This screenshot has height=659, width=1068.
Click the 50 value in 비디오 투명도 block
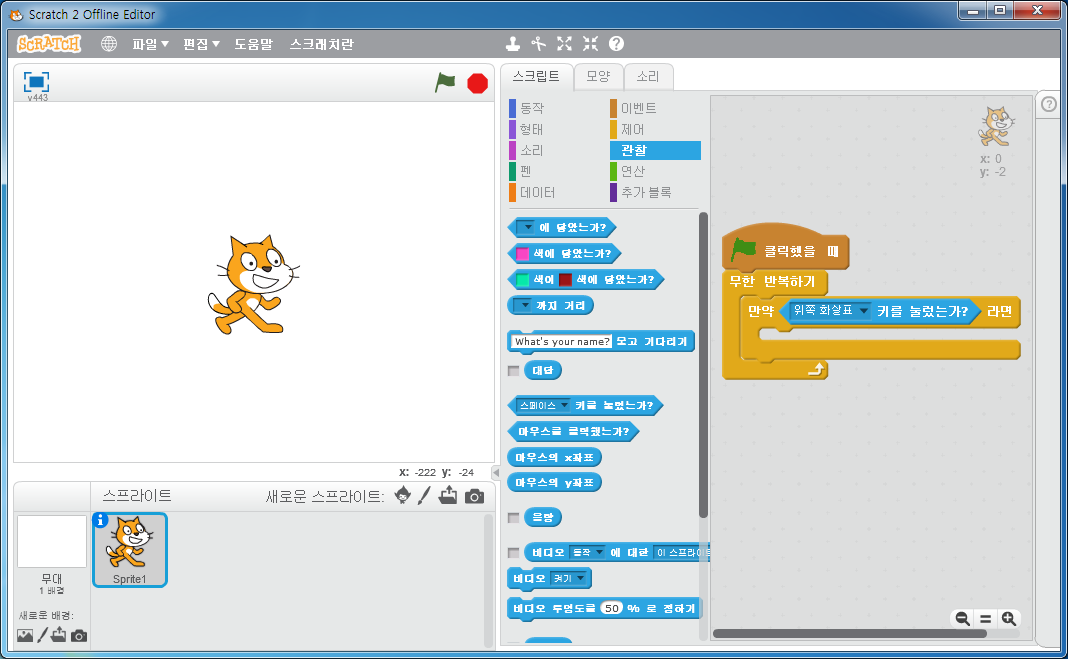[x=612, y=608]
